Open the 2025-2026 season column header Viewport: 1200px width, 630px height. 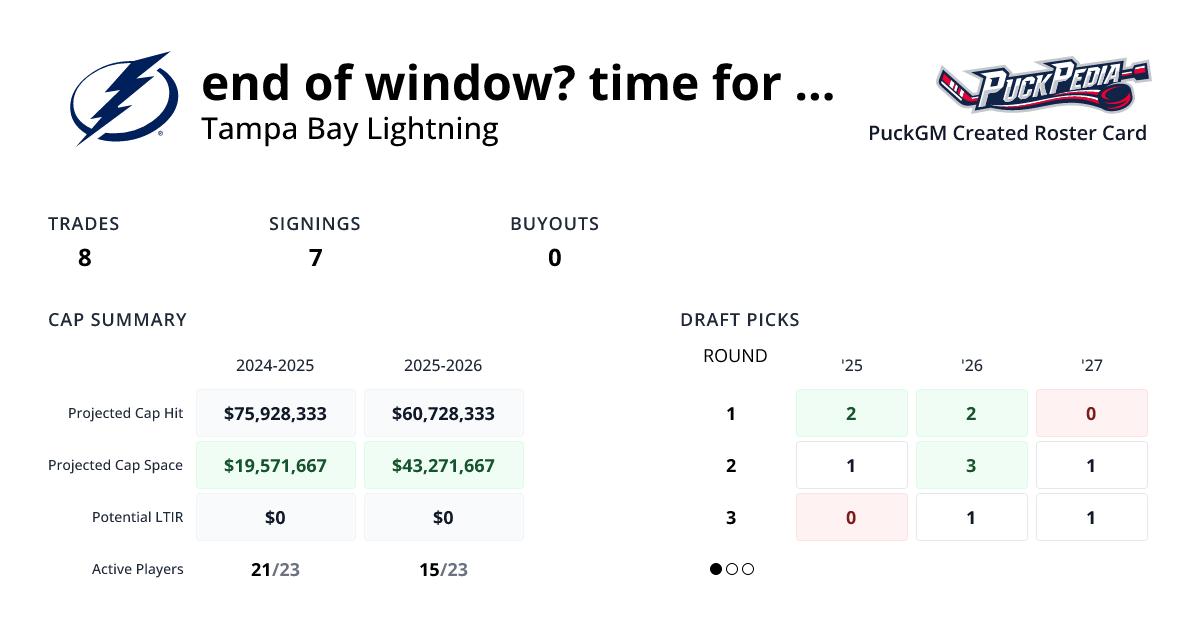pos(443,365)
